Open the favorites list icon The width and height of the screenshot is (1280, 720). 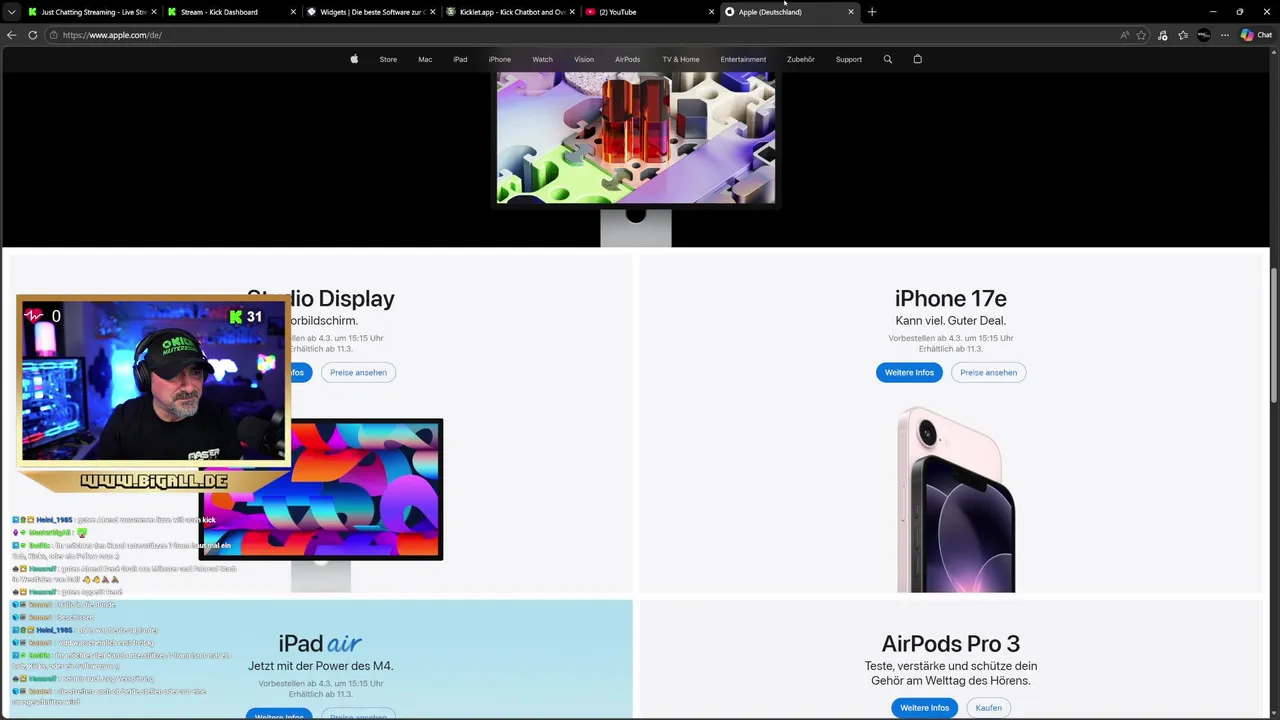pos(1183,35)
